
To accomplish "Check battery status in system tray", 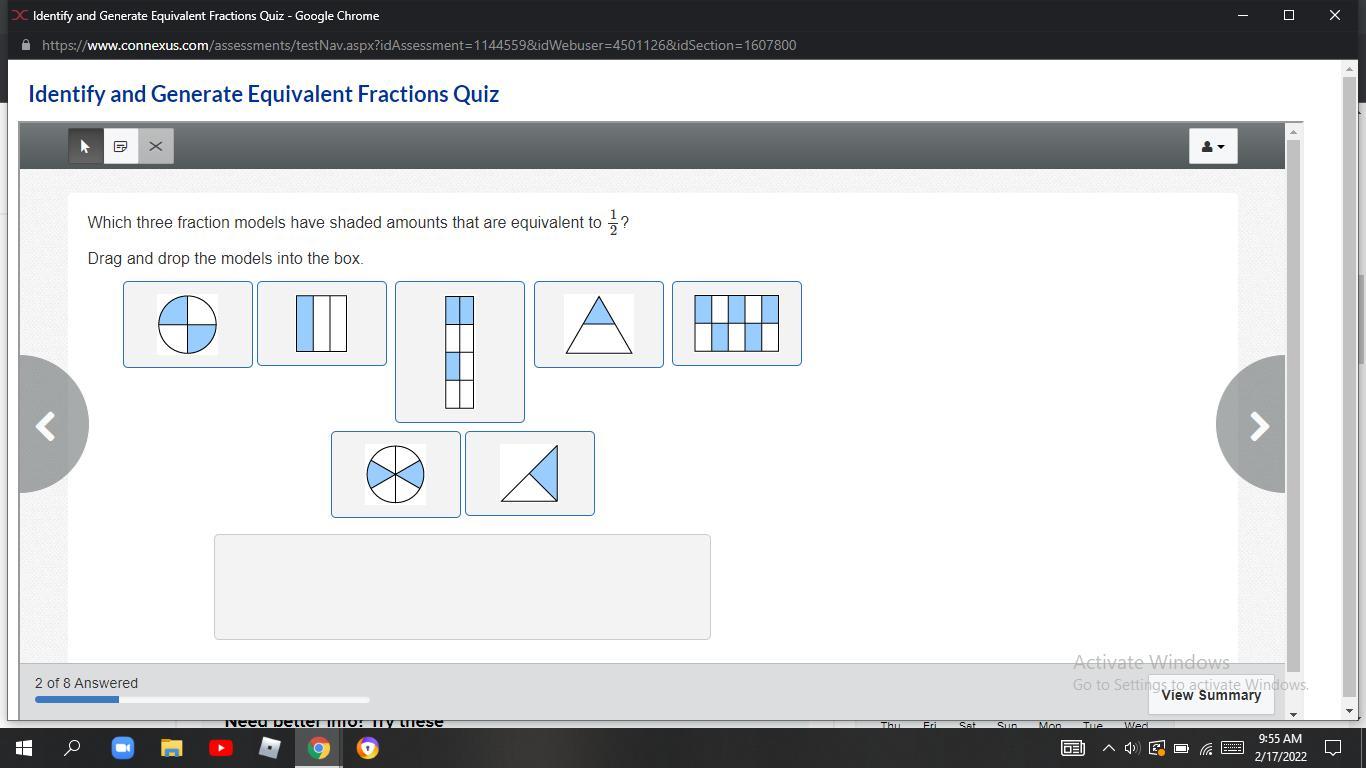I will (1181, 748).
